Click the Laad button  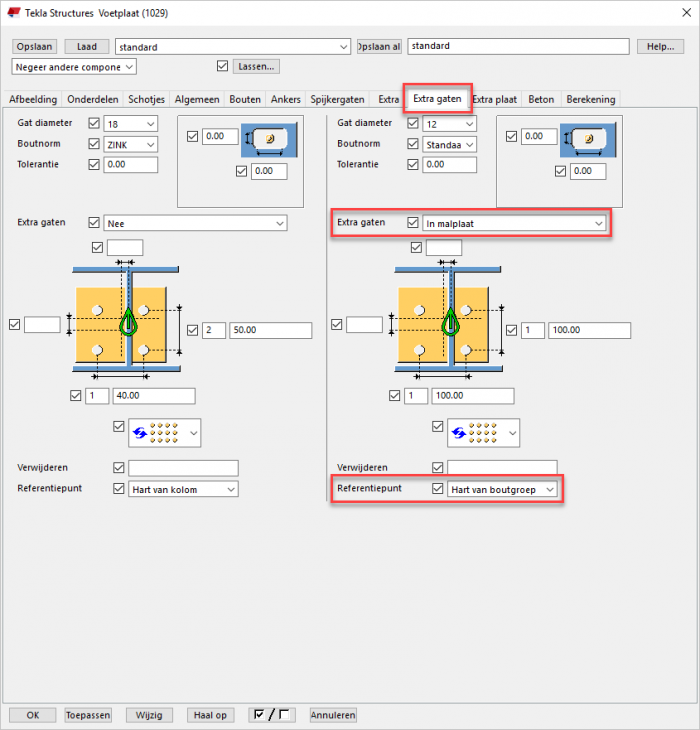(x=87, y=47)
